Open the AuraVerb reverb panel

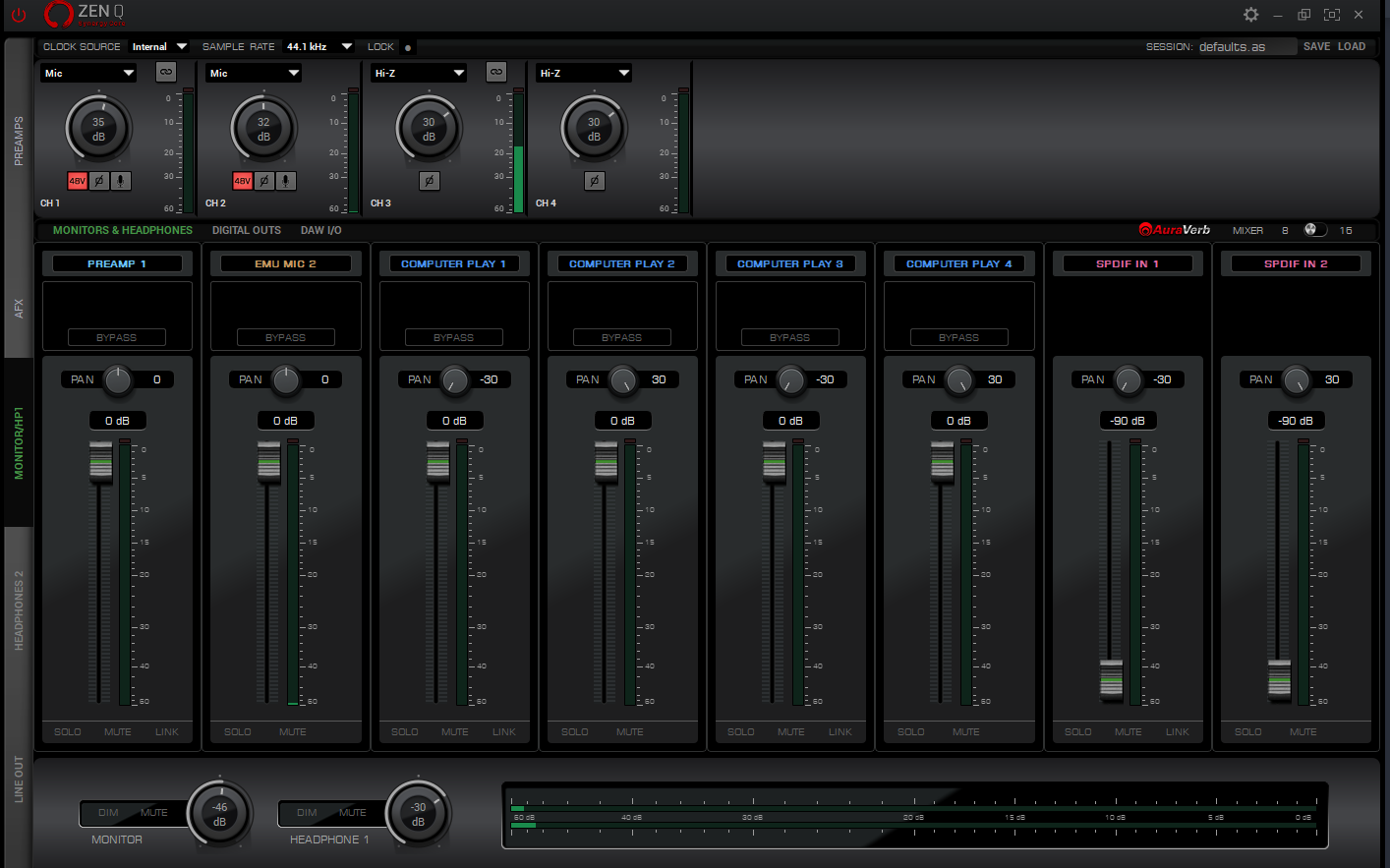(1175, 230)
